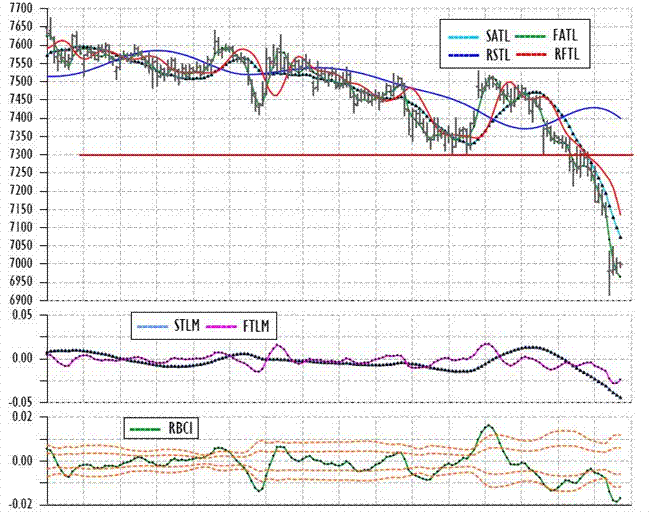Click the 7550 price axis label
This screenshot has height=512, width=650.
(21, 63)
